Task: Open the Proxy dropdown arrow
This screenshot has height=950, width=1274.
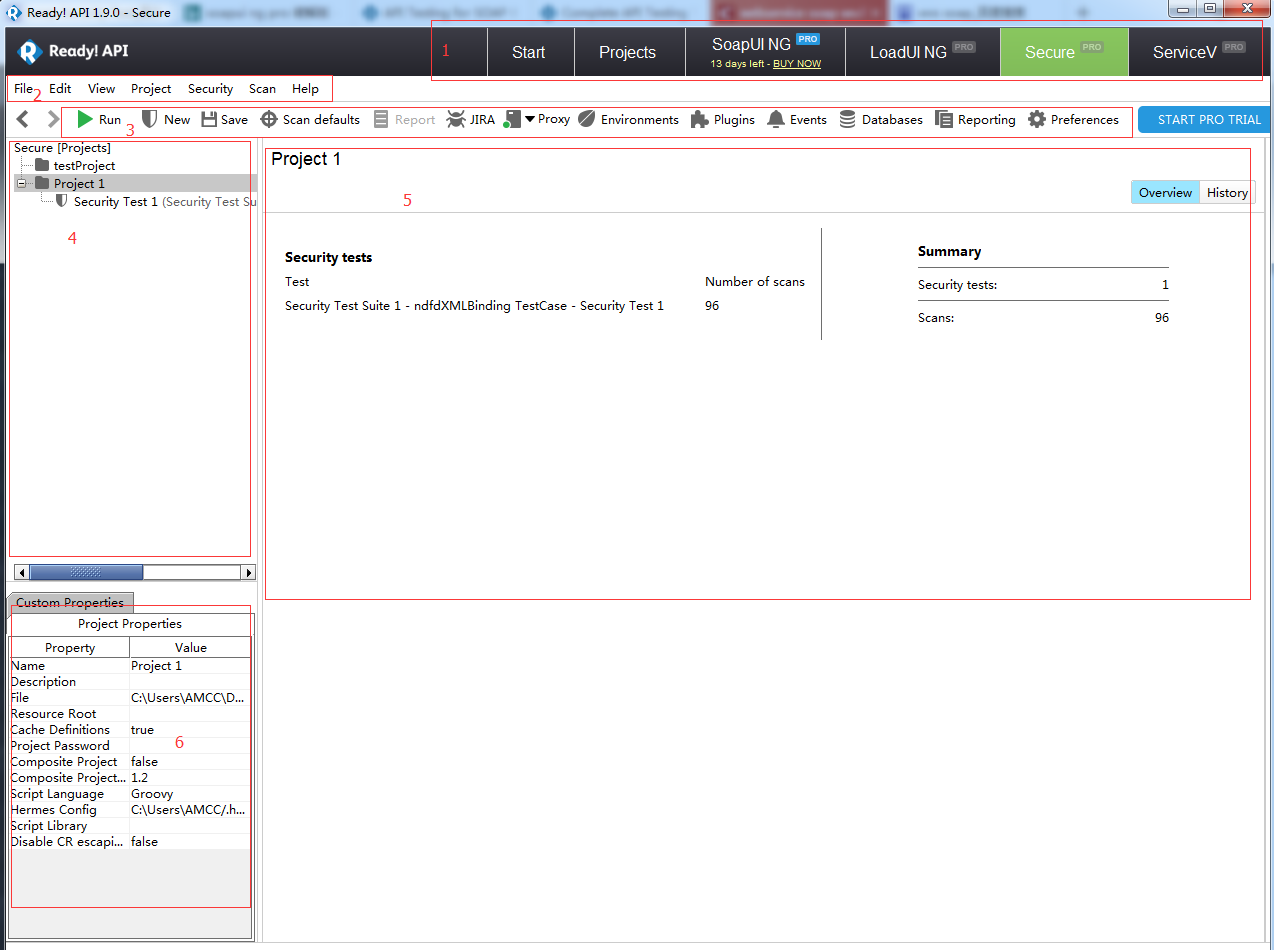Action: (530, 118)
